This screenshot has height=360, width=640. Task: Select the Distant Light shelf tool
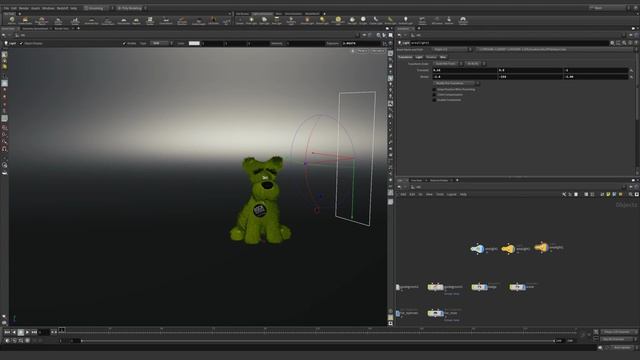coord(322,20)
